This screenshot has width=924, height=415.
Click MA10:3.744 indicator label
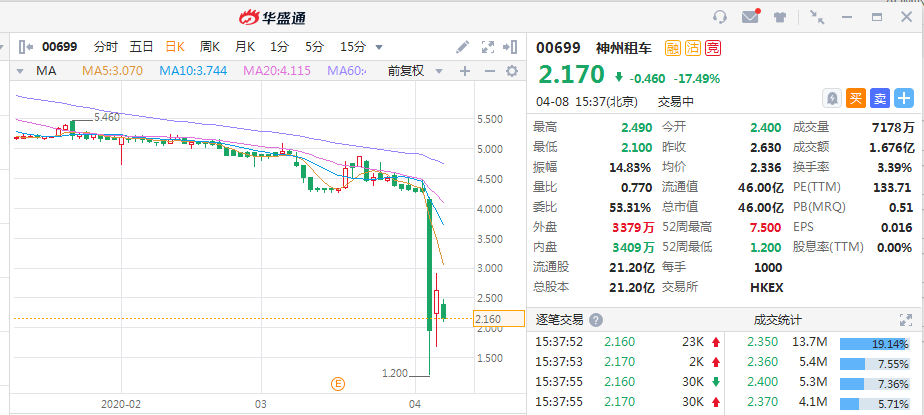click(193, 71)
